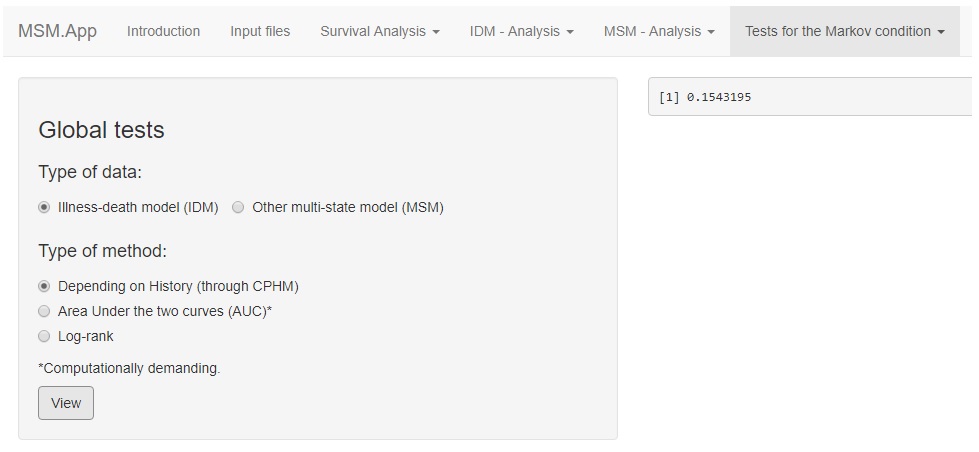Switch to the Input files tab
The image size is (979, 452).
260,31
